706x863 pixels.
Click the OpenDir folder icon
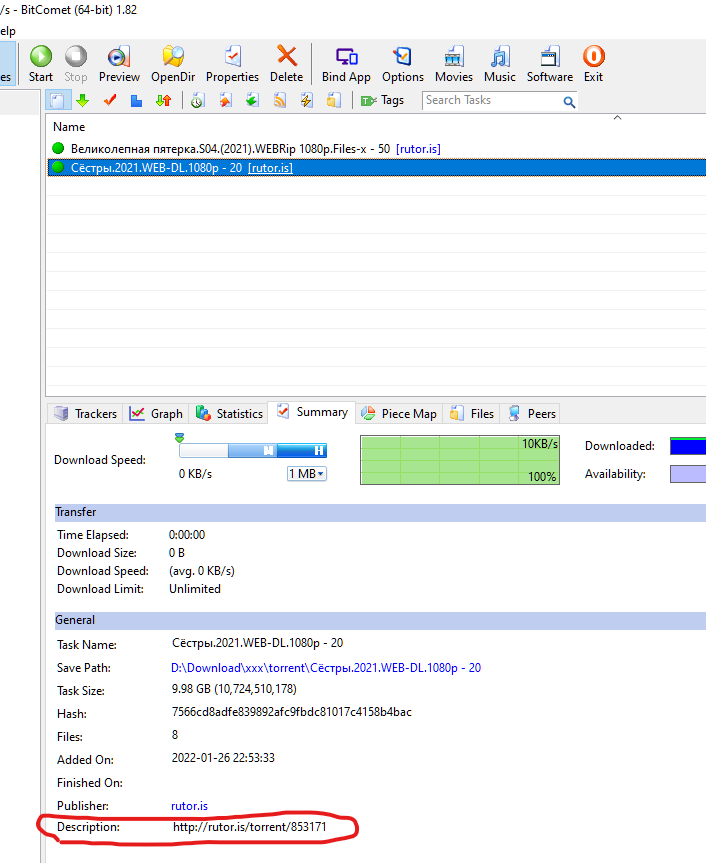(x=173, y=56)
